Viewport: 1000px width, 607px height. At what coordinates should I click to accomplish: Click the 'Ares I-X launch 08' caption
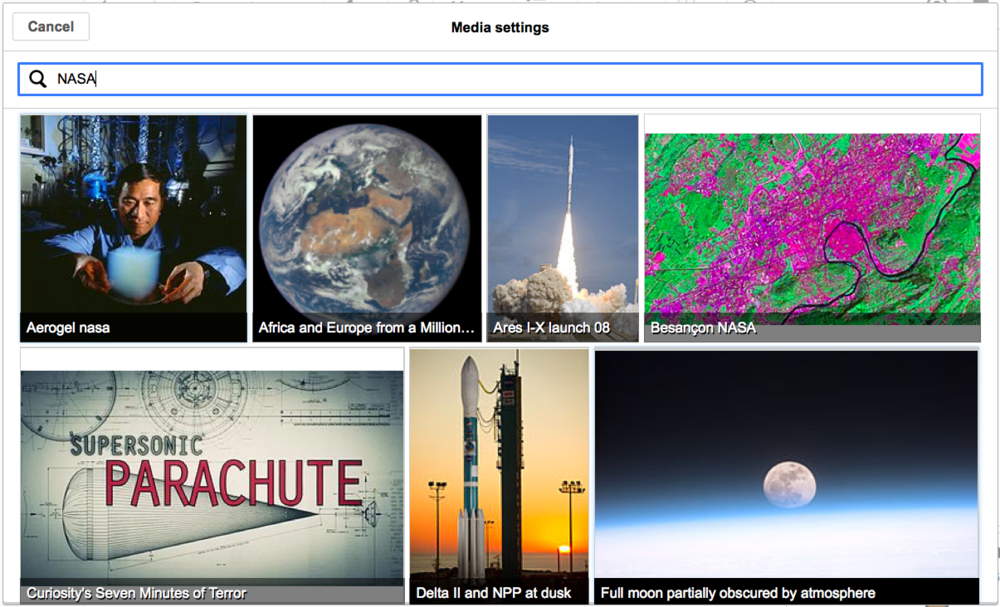(x=551, y=328)
